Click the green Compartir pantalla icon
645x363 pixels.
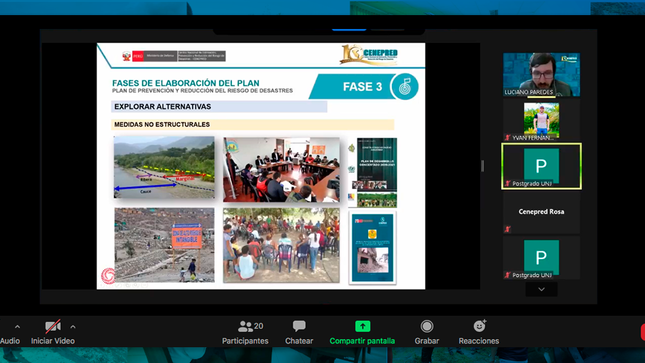pos(362,326)
